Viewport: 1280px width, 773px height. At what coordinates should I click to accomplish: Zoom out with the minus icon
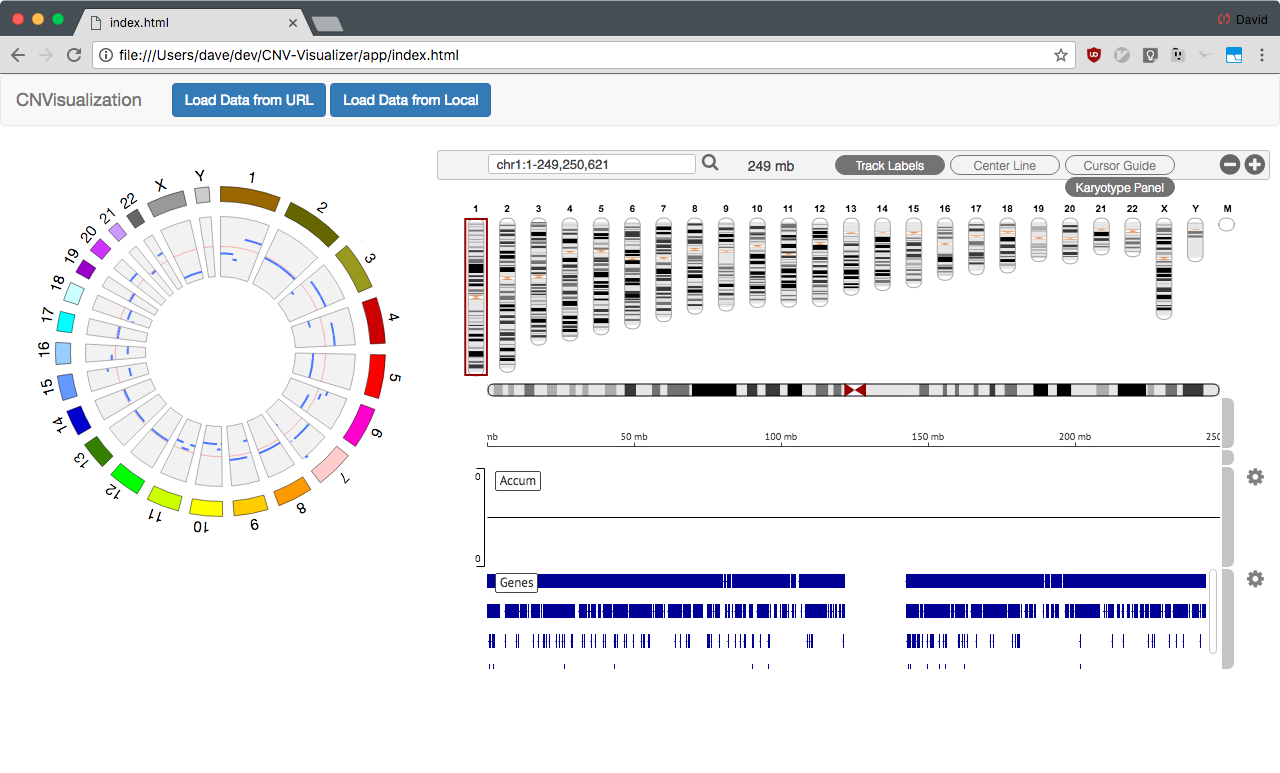coord(1230,165)
